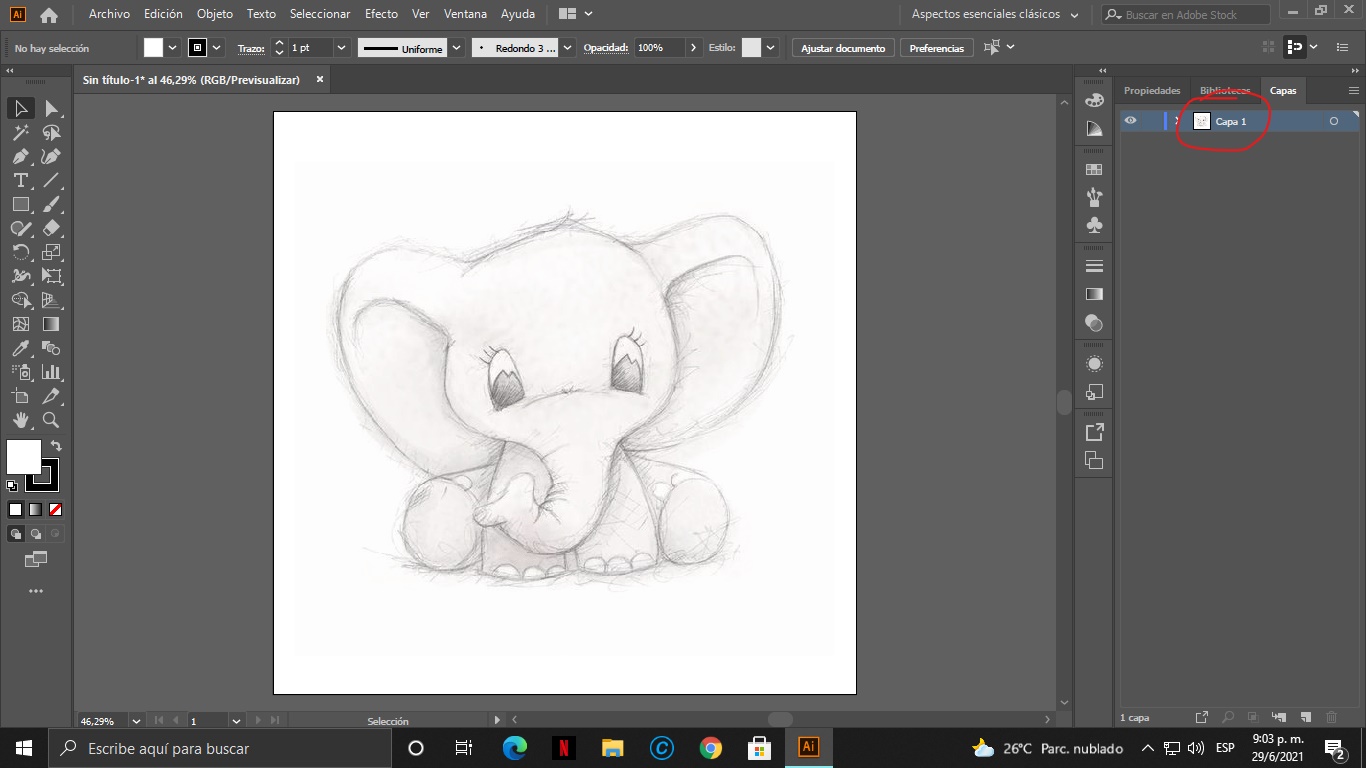Expand the Capa 1 layer contents
Screen dimensions: 1366x768
point(1177,121)
